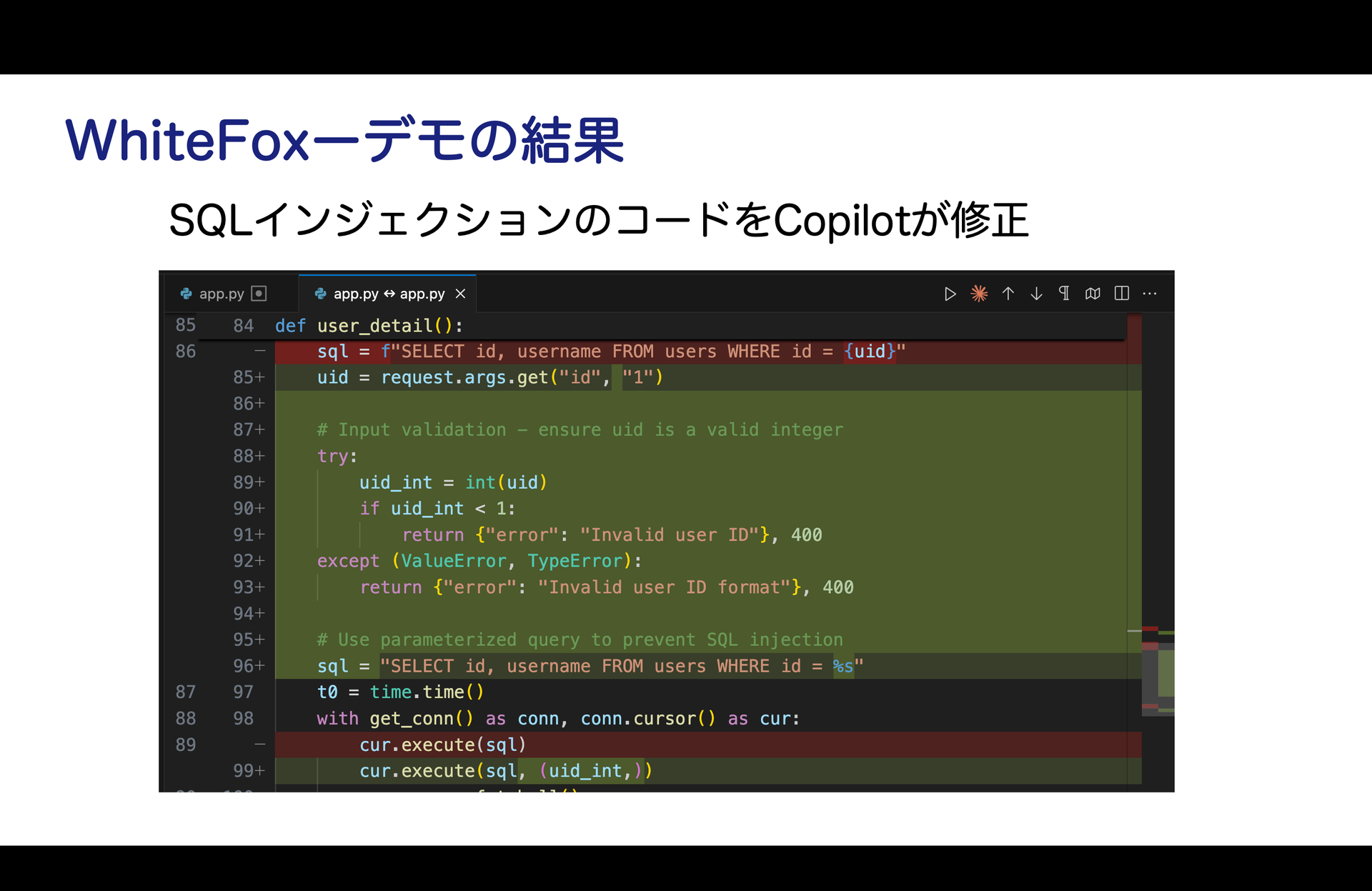
Task: Toggle whitespace pilcrow icon
Action: tap(1064, 294)
